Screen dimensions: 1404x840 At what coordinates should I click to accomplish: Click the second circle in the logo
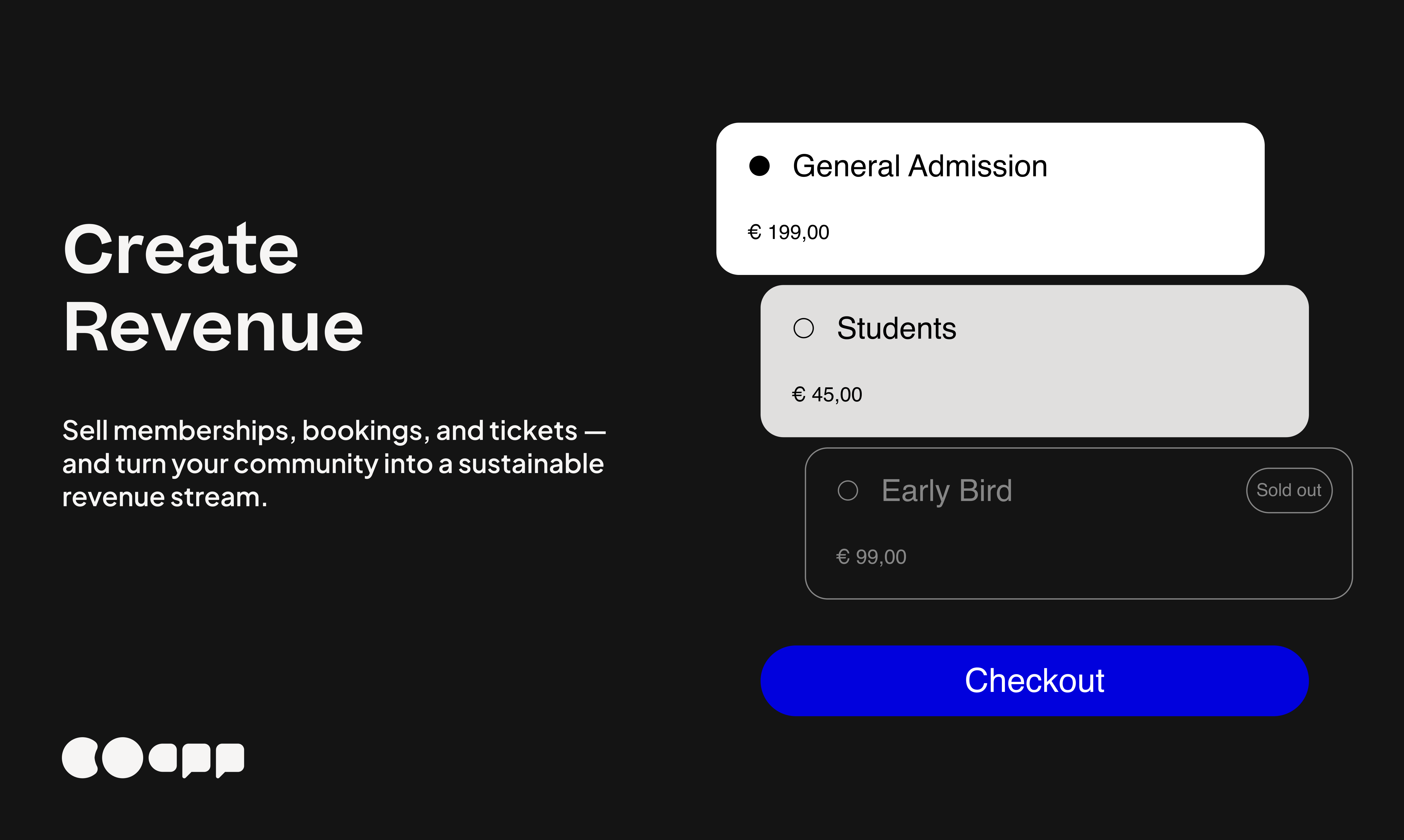point(122,757)
